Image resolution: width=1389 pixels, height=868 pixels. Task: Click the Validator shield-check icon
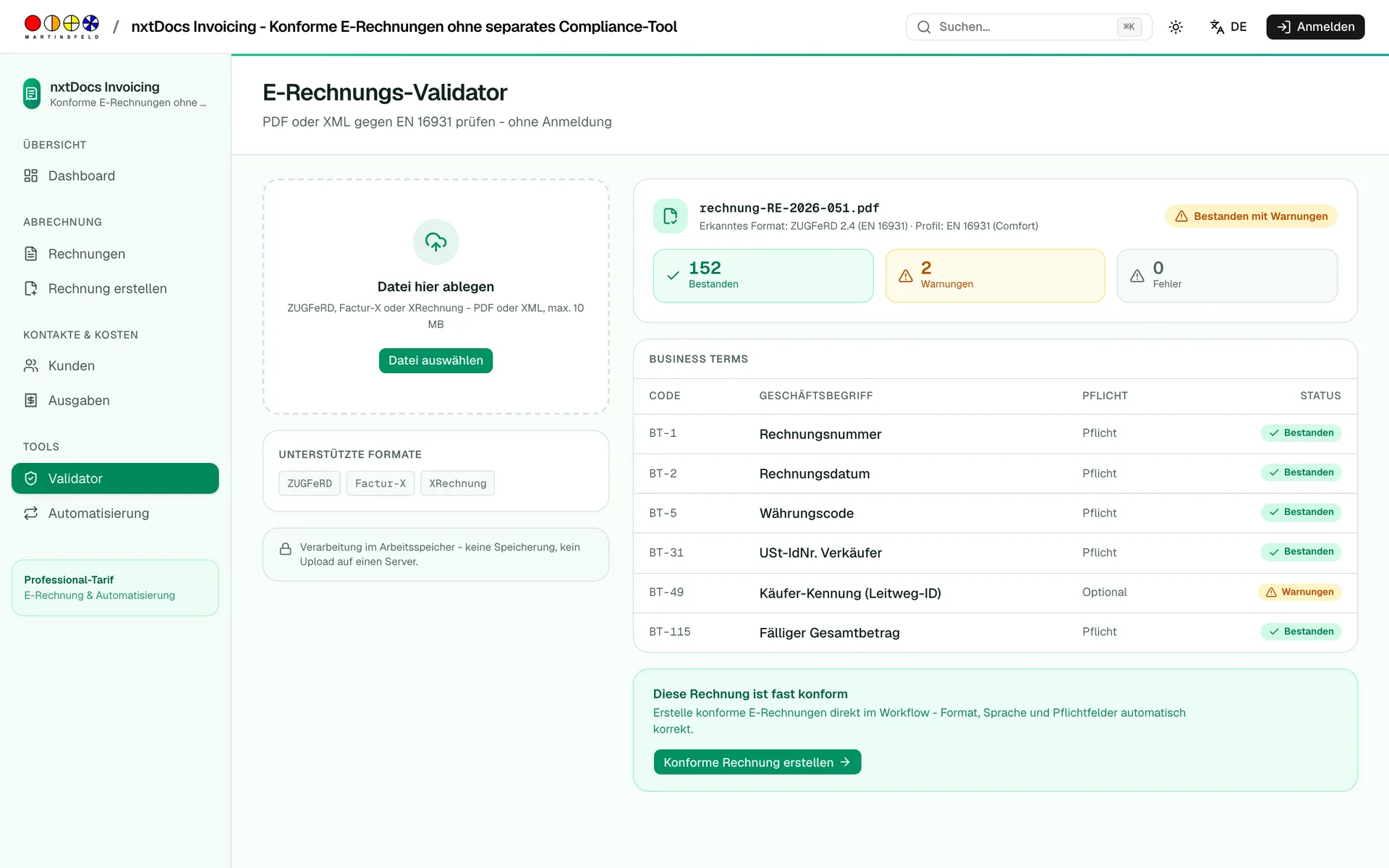click(30, 479)
